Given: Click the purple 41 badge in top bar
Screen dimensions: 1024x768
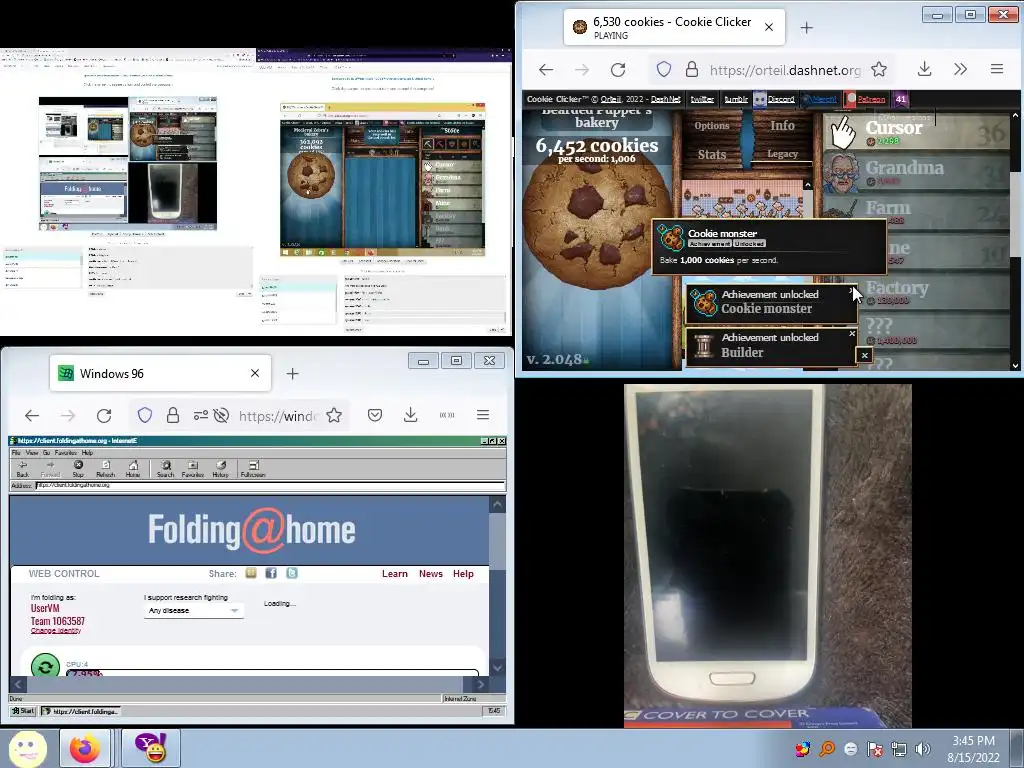Looking at the screenshot, I should (x=901, y=99).
